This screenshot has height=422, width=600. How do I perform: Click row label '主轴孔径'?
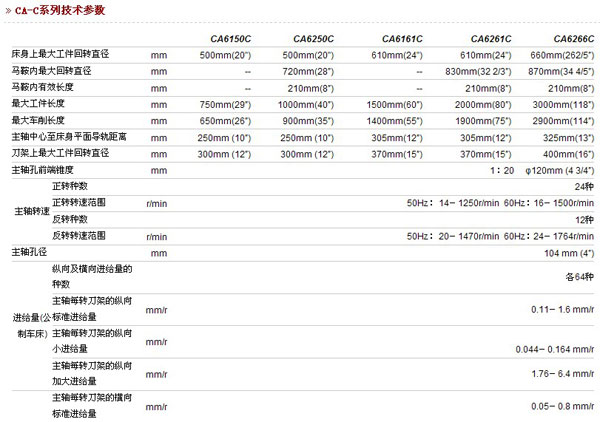[x=29, y=252]
